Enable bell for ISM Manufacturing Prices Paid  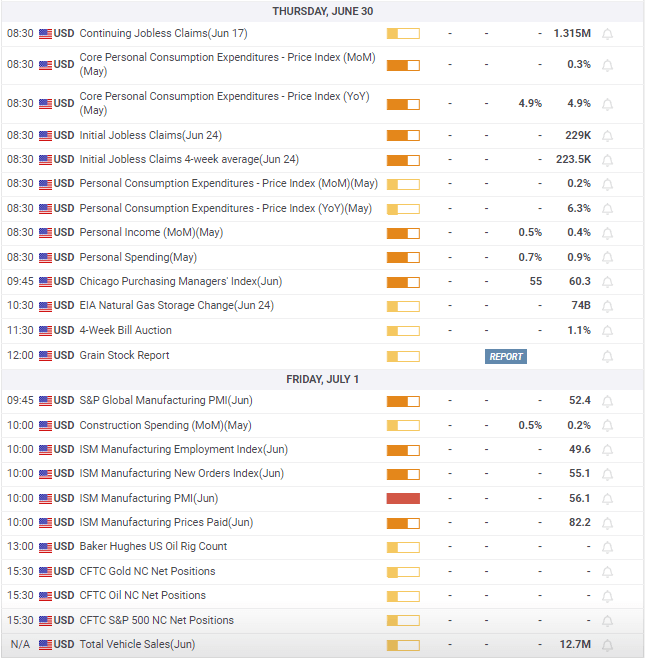607,523
